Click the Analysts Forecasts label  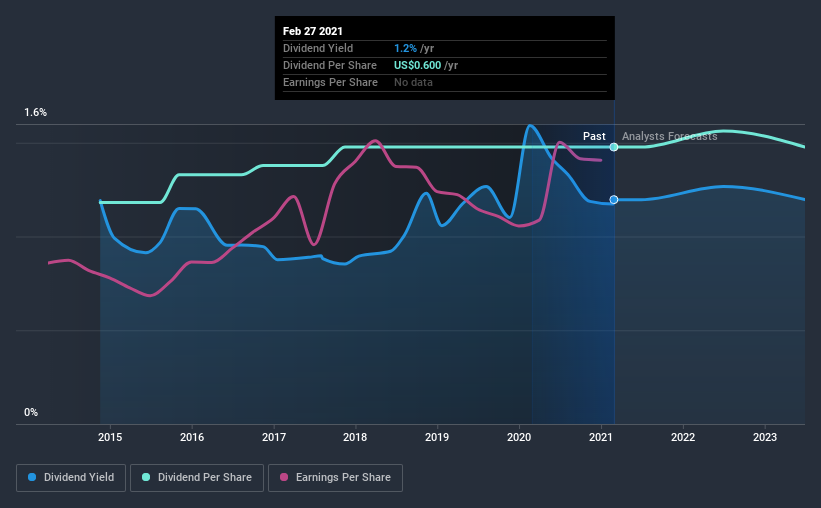coord(670,136)
